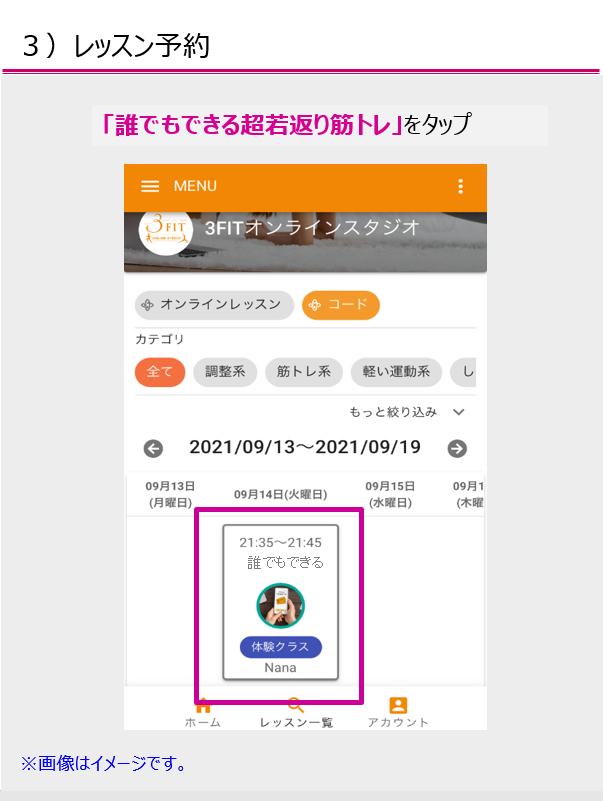Select the 全て category chip
Screen dimensions: 603x801
pos(160,372)
